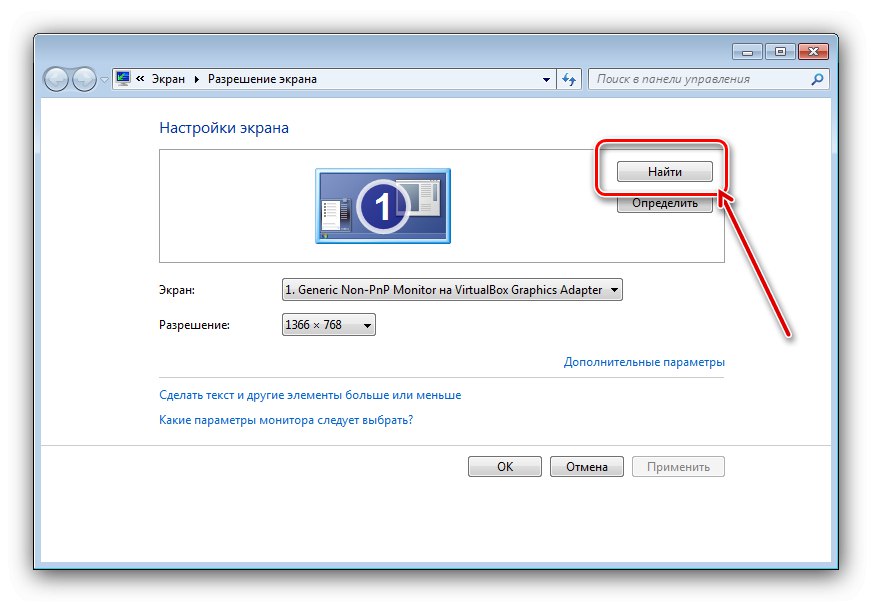This screenshot has width=872, height=603.
Task: Expand the arrow after "Экран" breadcrumb
Action: click(196, 80)
